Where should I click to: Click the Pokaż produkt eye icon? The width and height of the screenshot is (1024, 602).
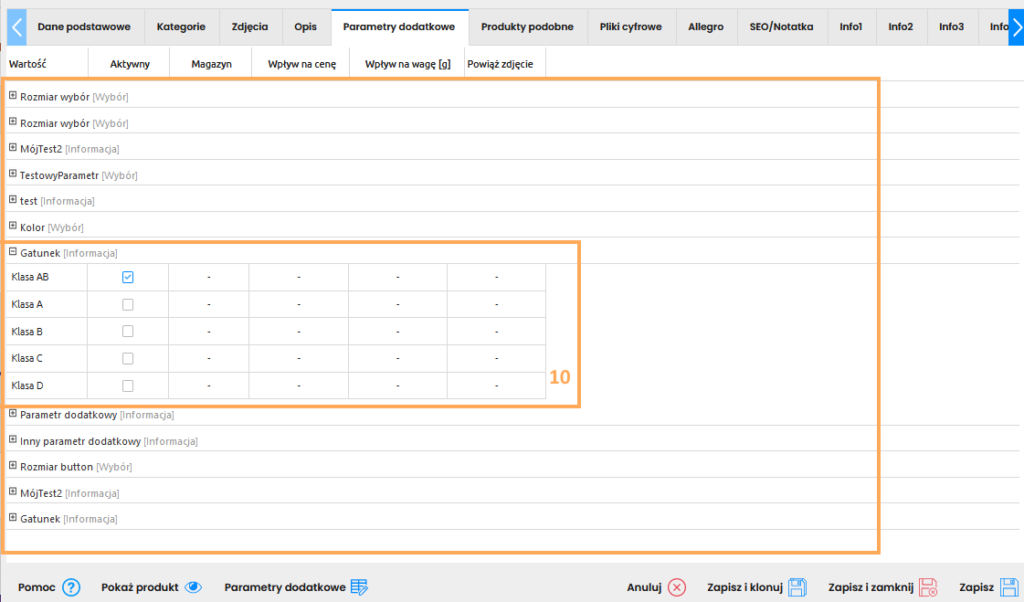pos(194,587)
